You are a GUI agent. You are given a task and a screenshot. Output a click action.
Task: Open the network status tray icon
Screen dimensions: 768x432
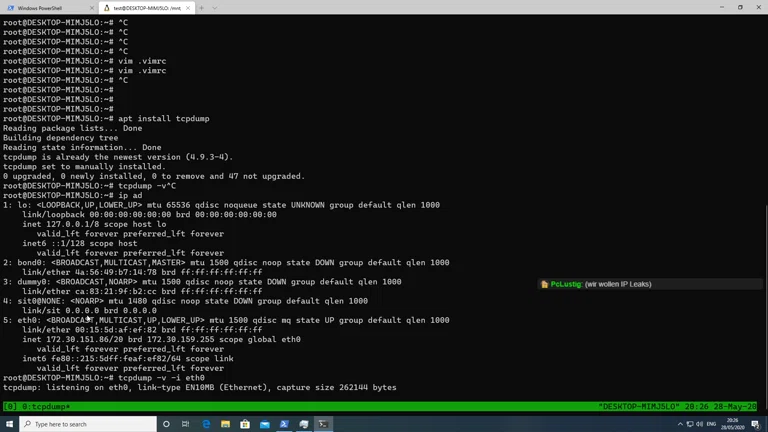pos(690,424)
